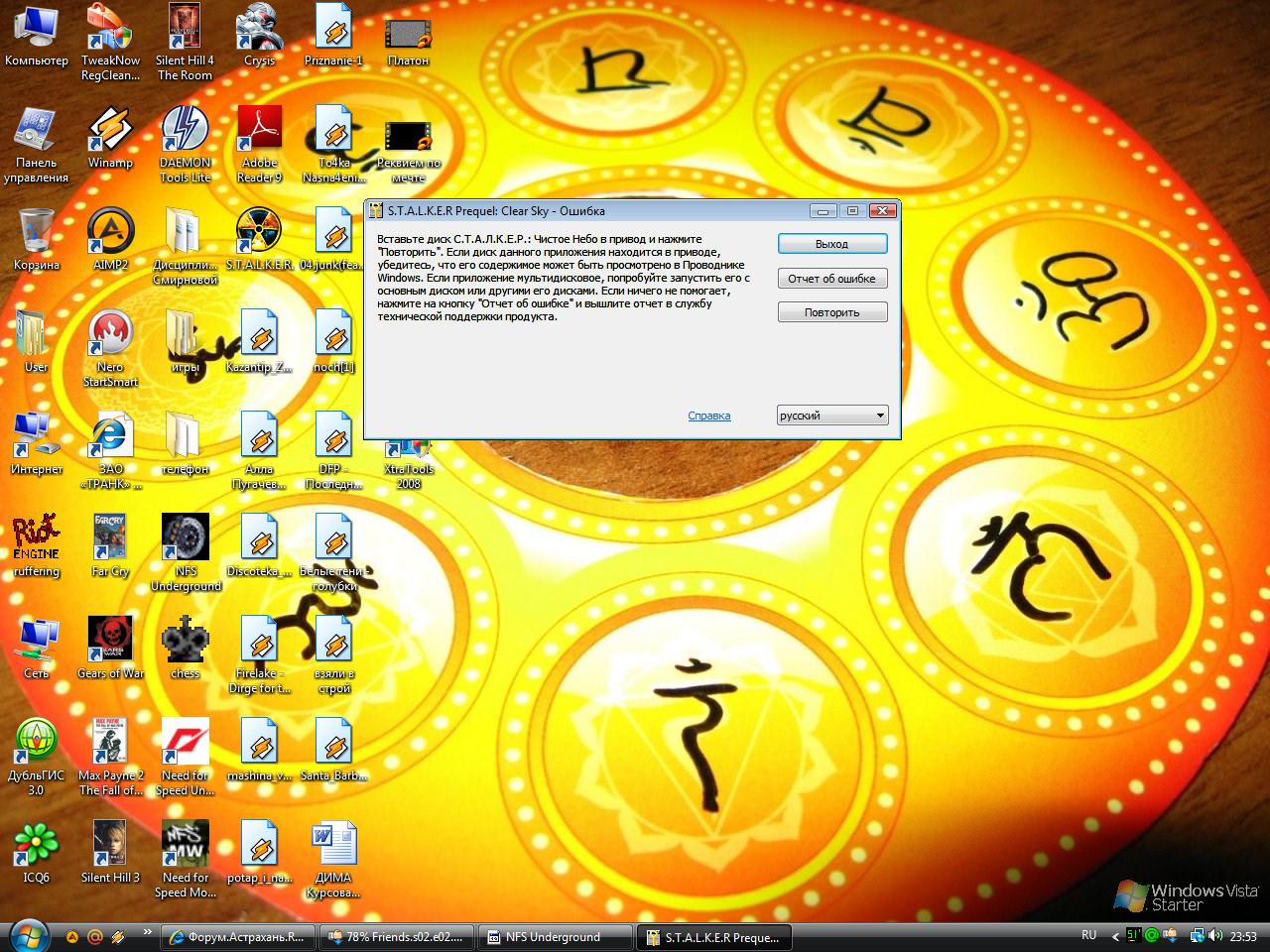Launch Max Payne 2 shortcut

tap(110, 758)
